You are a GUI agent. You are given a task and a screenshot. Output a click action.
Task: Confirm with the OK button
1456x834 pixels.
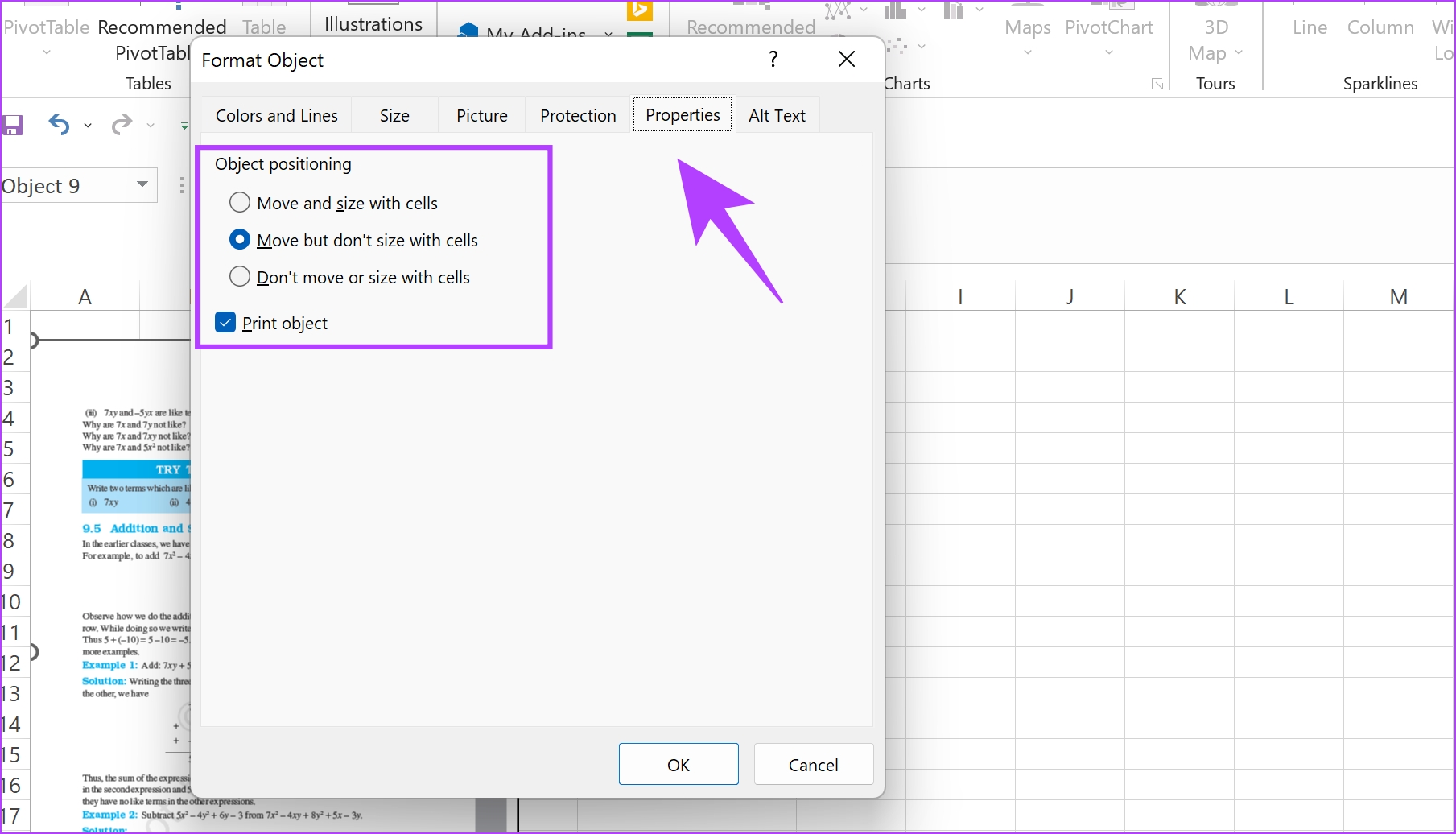(x=679, y=764)
